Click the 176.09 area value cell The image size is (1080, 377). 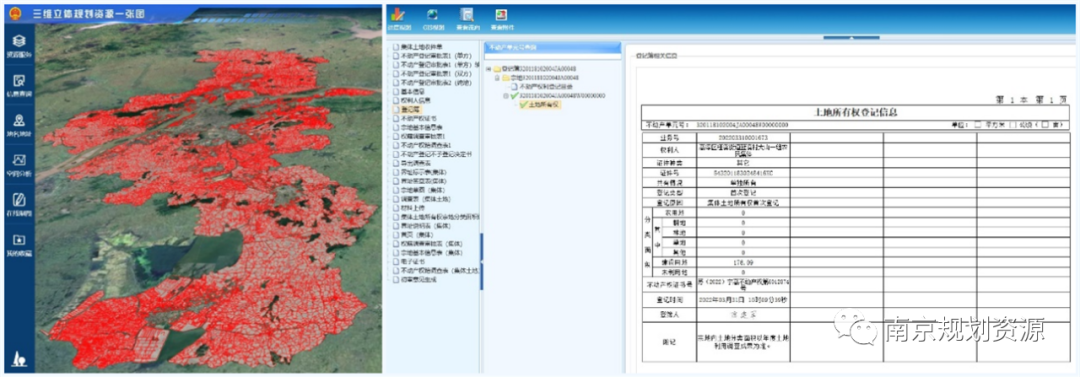(742, 262)
